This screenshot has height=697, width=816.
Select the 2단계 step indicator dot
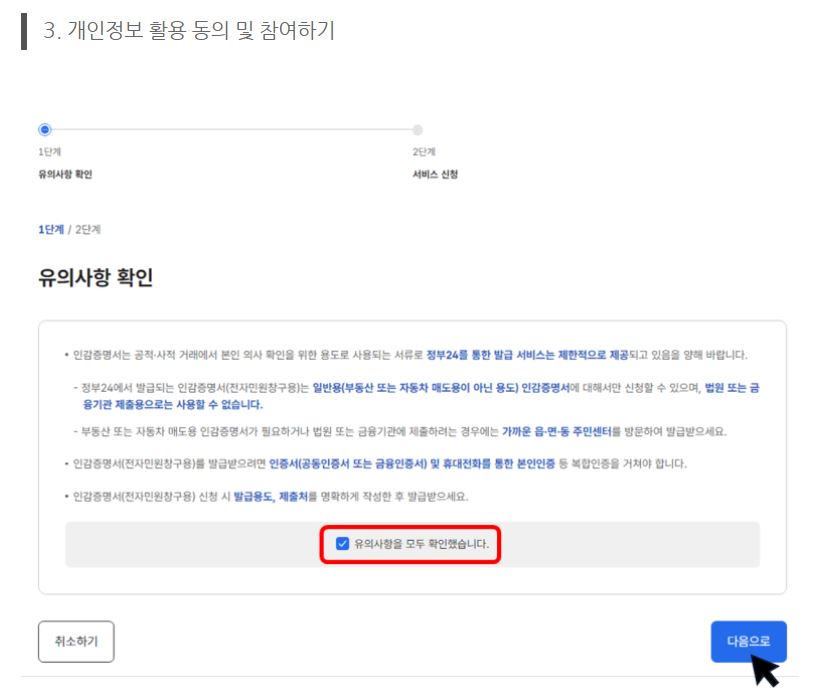coord(416,129)
